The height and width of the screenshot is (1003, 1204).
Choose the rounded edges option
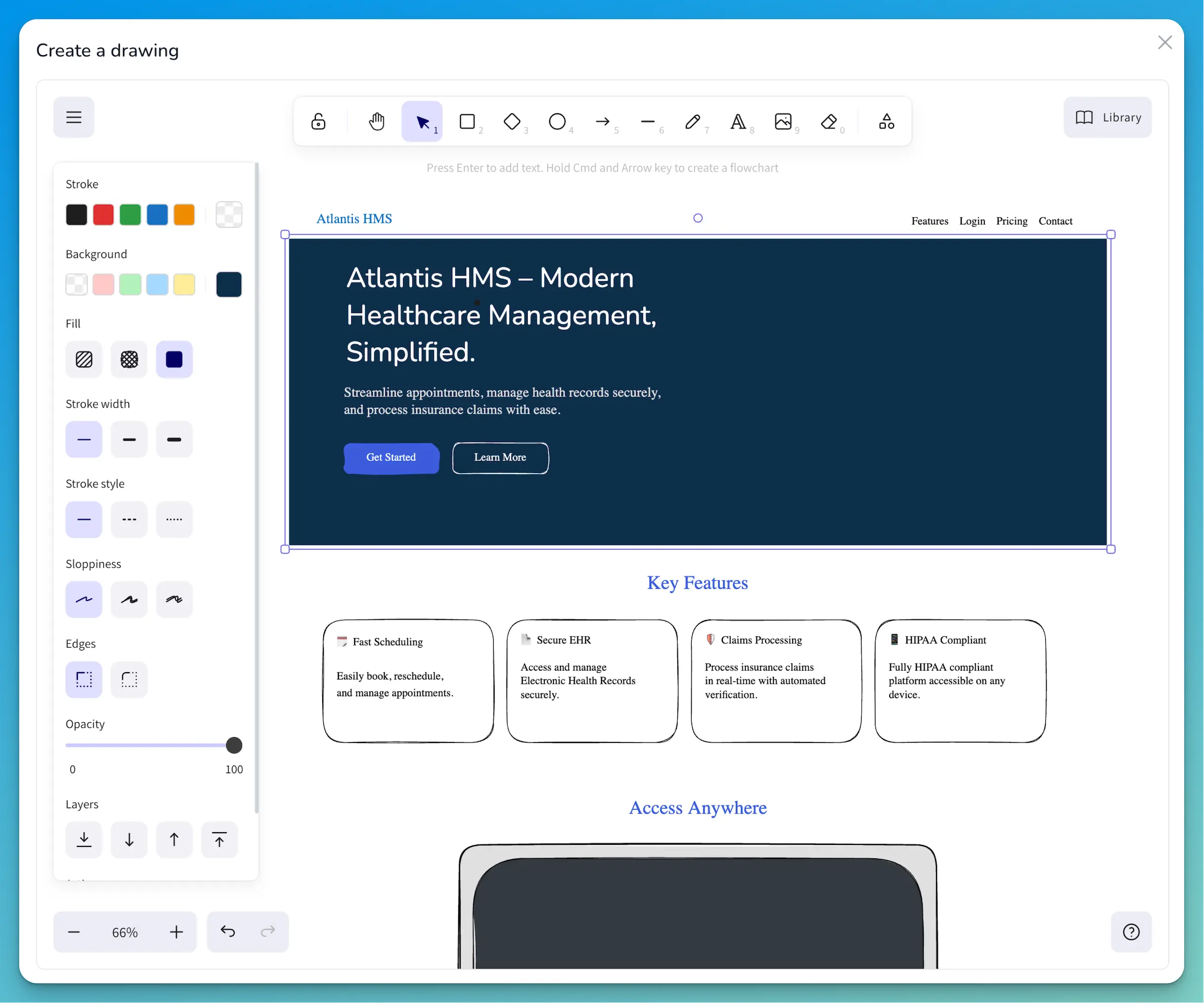point(129,680)
